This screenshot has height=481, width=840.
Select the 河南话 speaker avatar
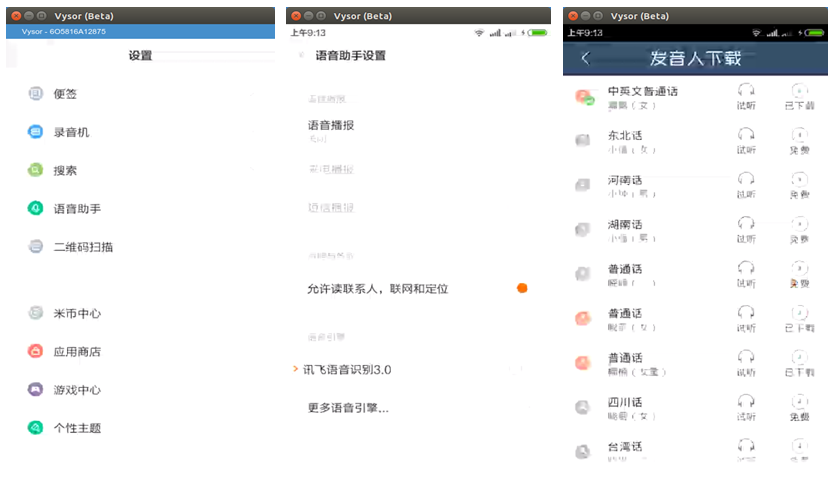tap(583, 185)
